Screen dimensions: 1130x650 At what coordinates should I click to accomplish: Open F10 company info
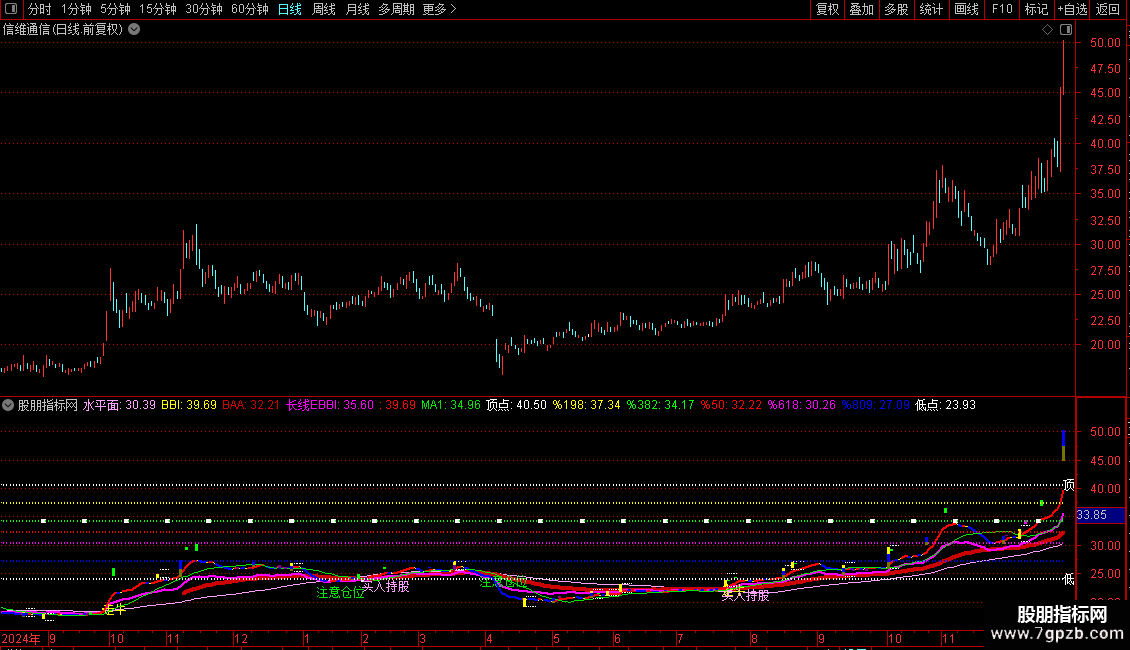[1001, 10]
